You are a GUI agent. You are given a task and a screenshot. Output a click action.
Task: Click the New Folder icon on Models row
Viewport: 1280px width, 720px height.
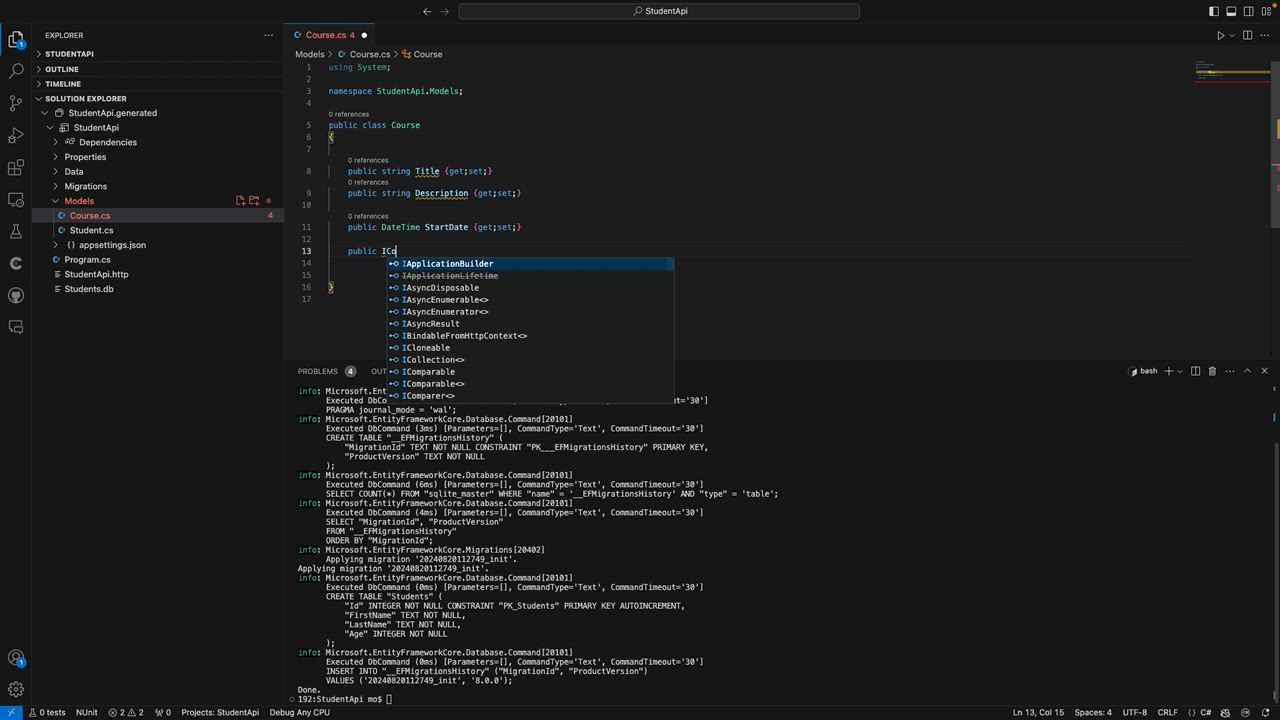point(254,201)
